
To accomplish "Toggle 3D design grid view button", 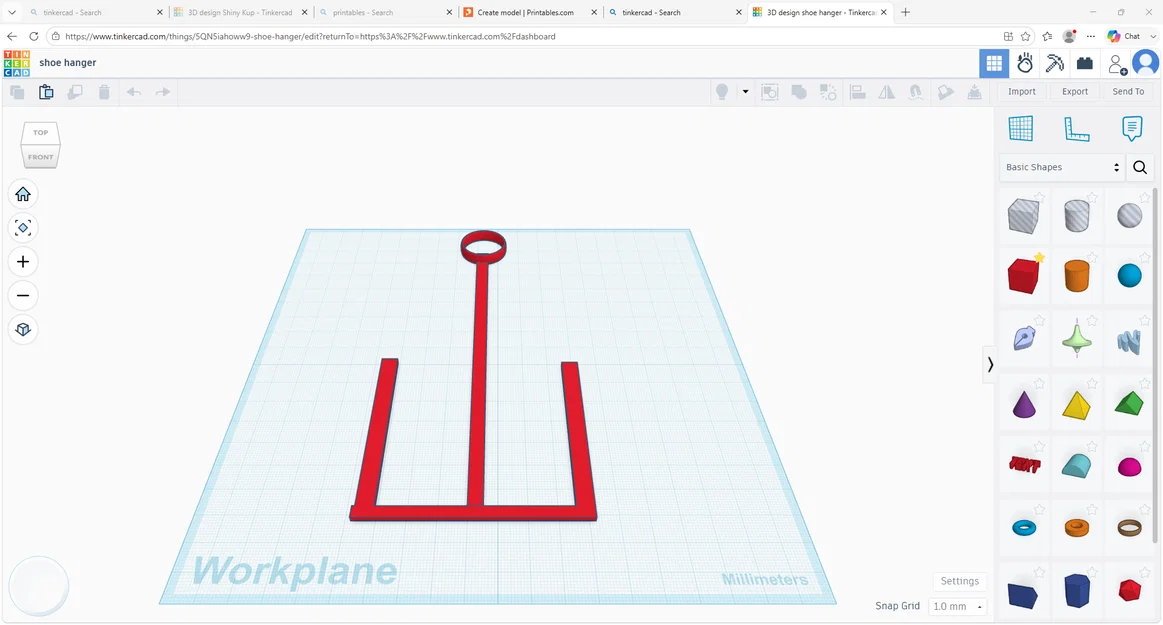I will [994, 63].
